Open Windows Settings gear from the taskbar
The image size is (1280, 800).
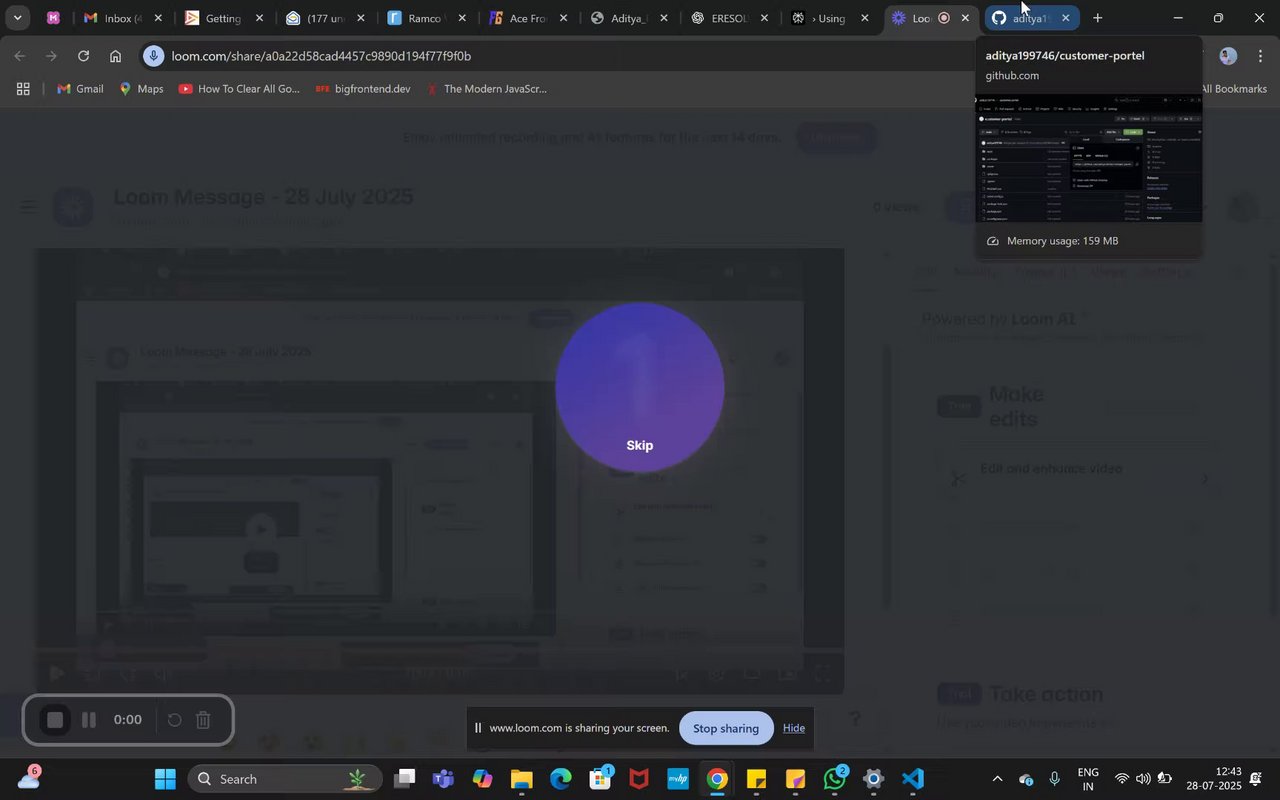[874, 779]
